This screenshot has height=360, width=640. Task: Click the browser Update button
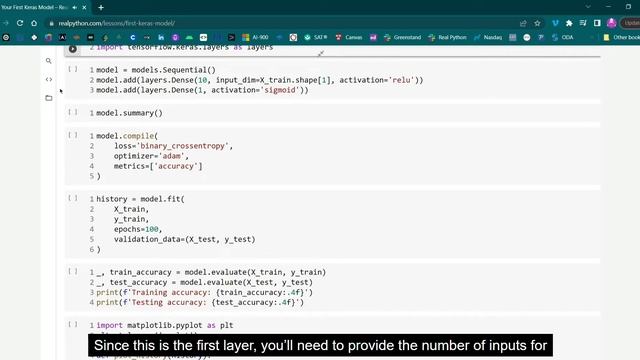pos(631,23)
